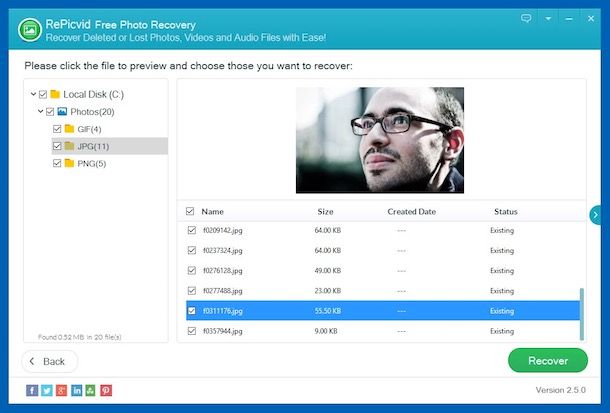The width and height of the screenshot is (610, 413).
Task: Uncheck file f0276128.jpg checkbox
Action: [x=192, y=270]
